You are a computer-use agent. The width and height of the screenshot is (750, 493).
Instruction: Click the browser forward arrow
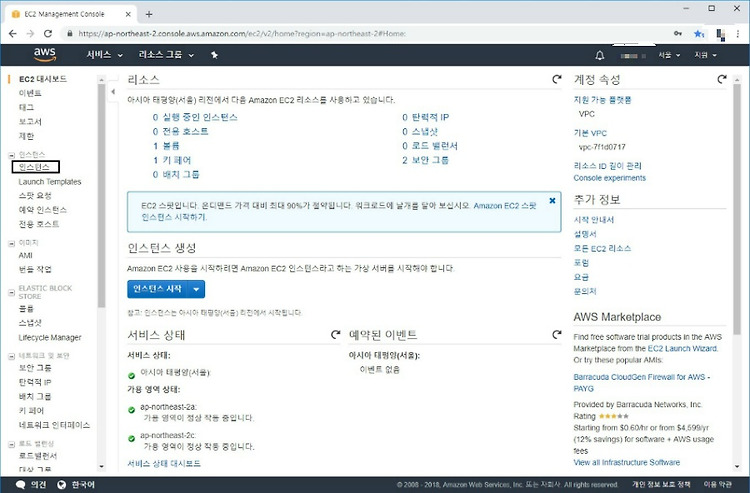click(30, 33)
